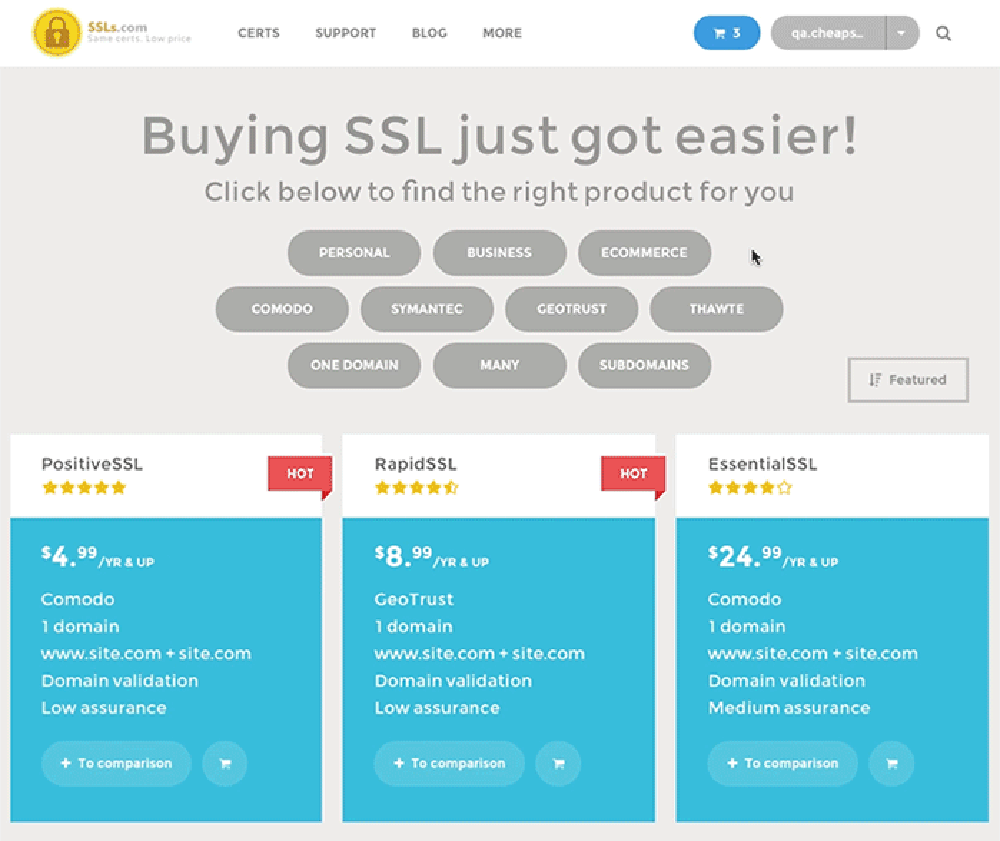
Task: Open the qa.cheaps... account button
Action: click(x=828, y=33)
